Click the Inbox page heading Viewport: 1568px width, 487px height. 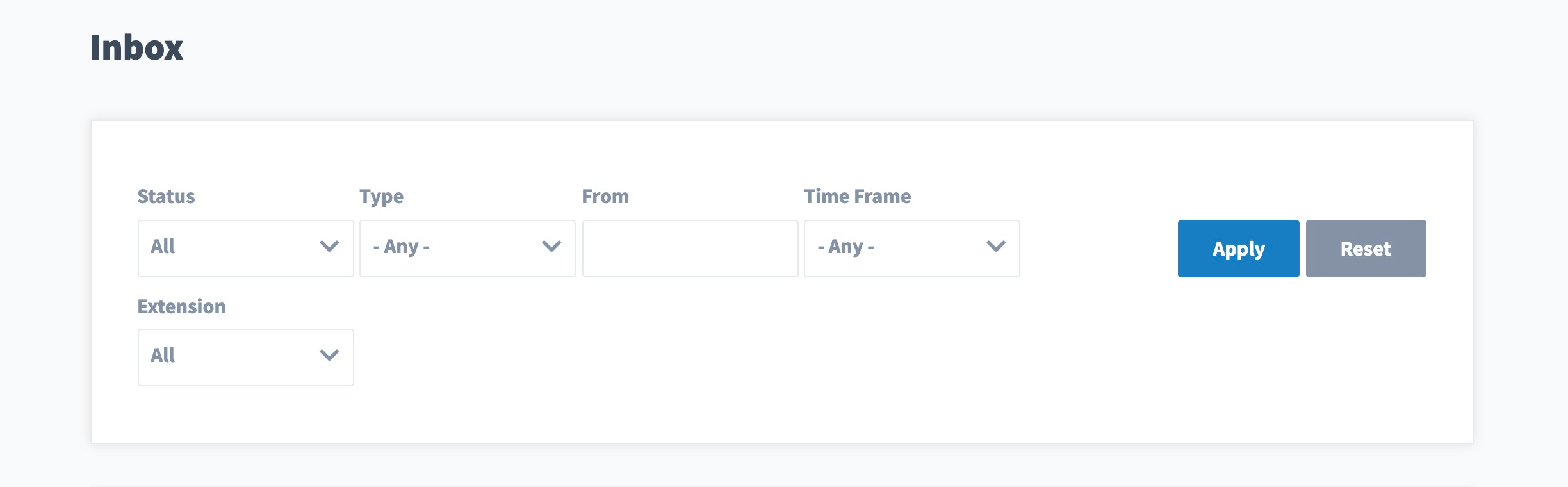(136, 46)
